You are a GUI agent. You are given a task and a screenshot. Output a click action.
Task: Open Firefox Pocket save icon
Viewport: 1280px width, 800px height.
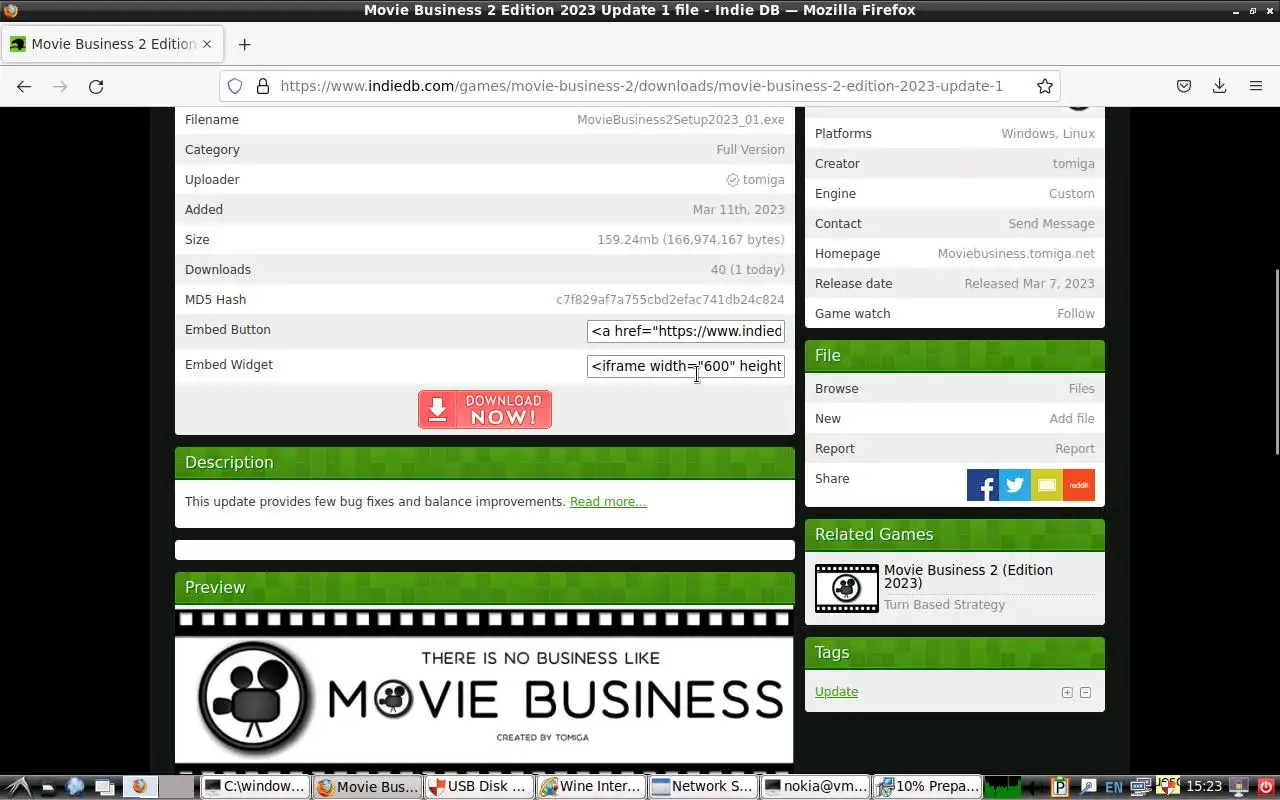pos(1184,86)
